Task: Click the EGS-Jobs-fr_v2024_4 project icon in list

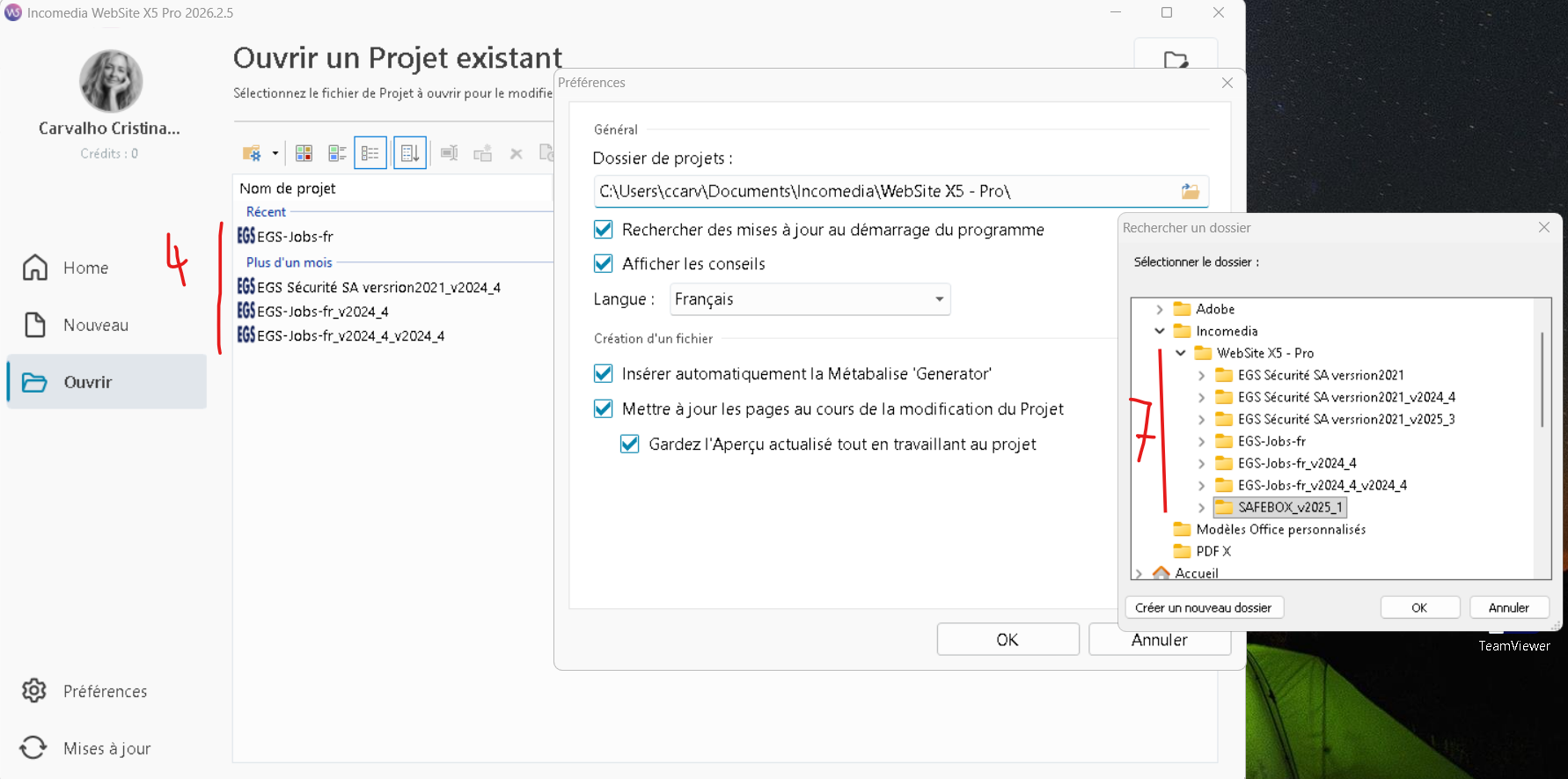Action: [246, 311]
